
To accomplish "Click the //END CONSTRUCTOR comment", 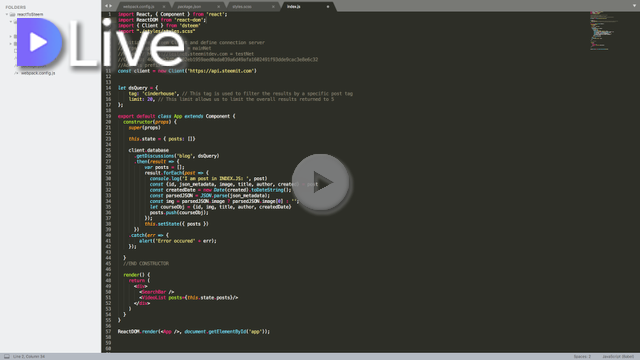I will [x=146, y=264].
